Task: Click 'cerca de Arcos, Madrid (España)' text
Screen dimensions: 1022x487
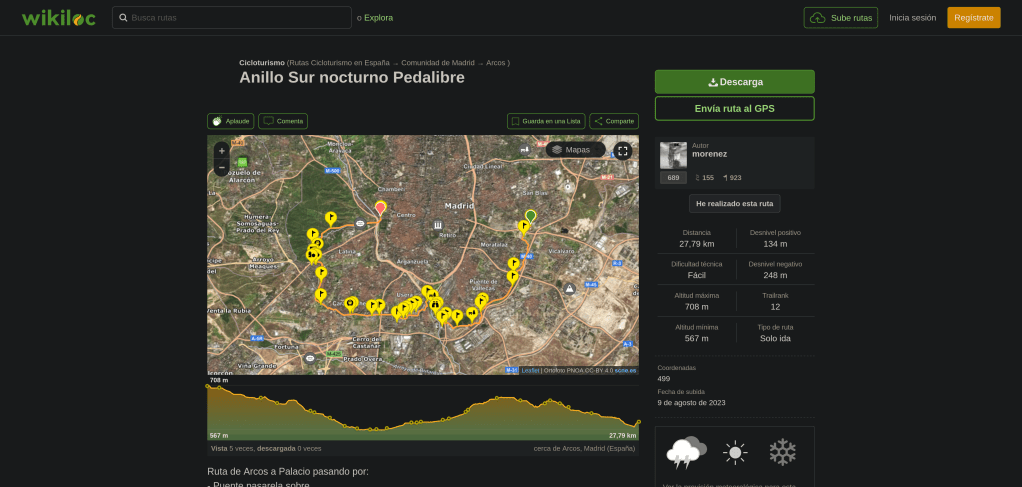Action: click(x=584, y=449)
